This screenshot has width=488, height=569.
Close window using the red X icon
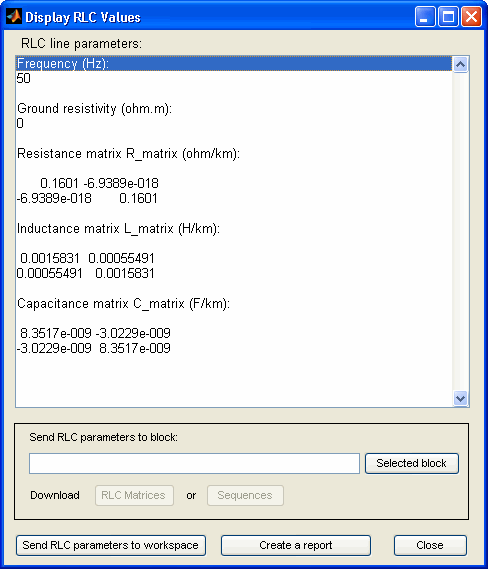click(x=471, y=17)
